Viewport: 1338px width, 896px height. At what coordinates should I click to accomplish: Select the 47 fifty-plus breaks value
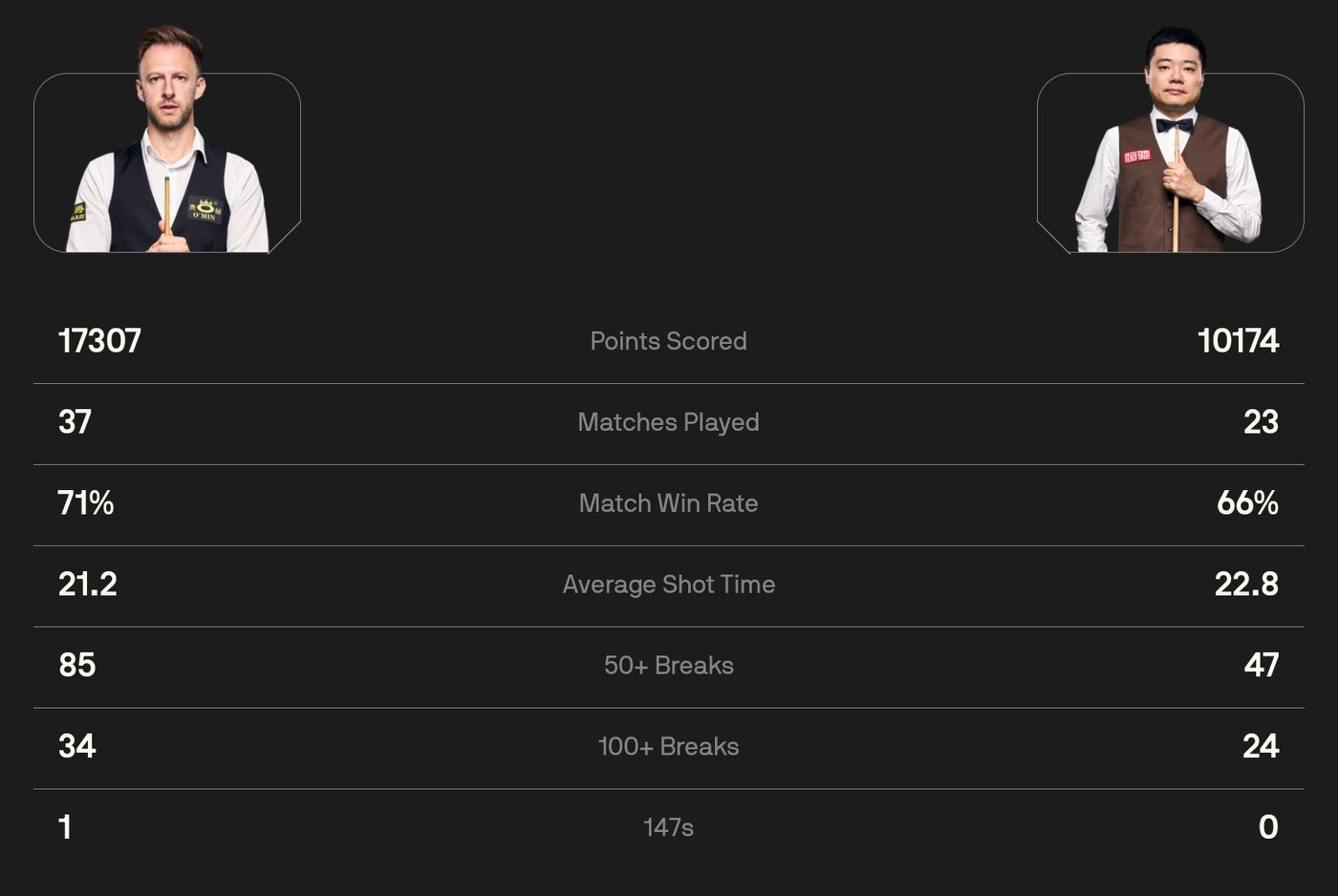1261,666
